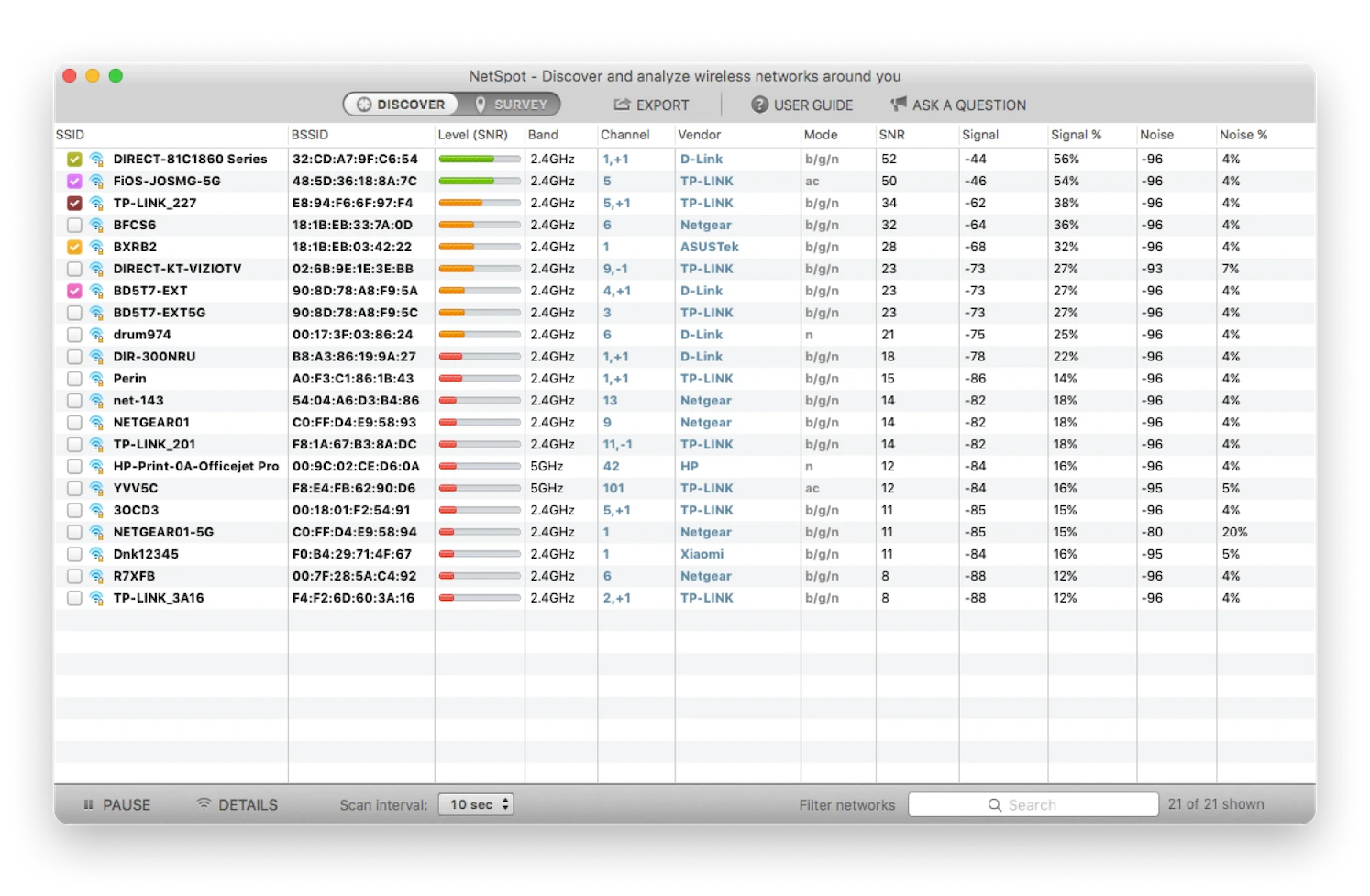1370x896 pixels.
Task: Click the 20% noise value
Action: [1234, 533]
